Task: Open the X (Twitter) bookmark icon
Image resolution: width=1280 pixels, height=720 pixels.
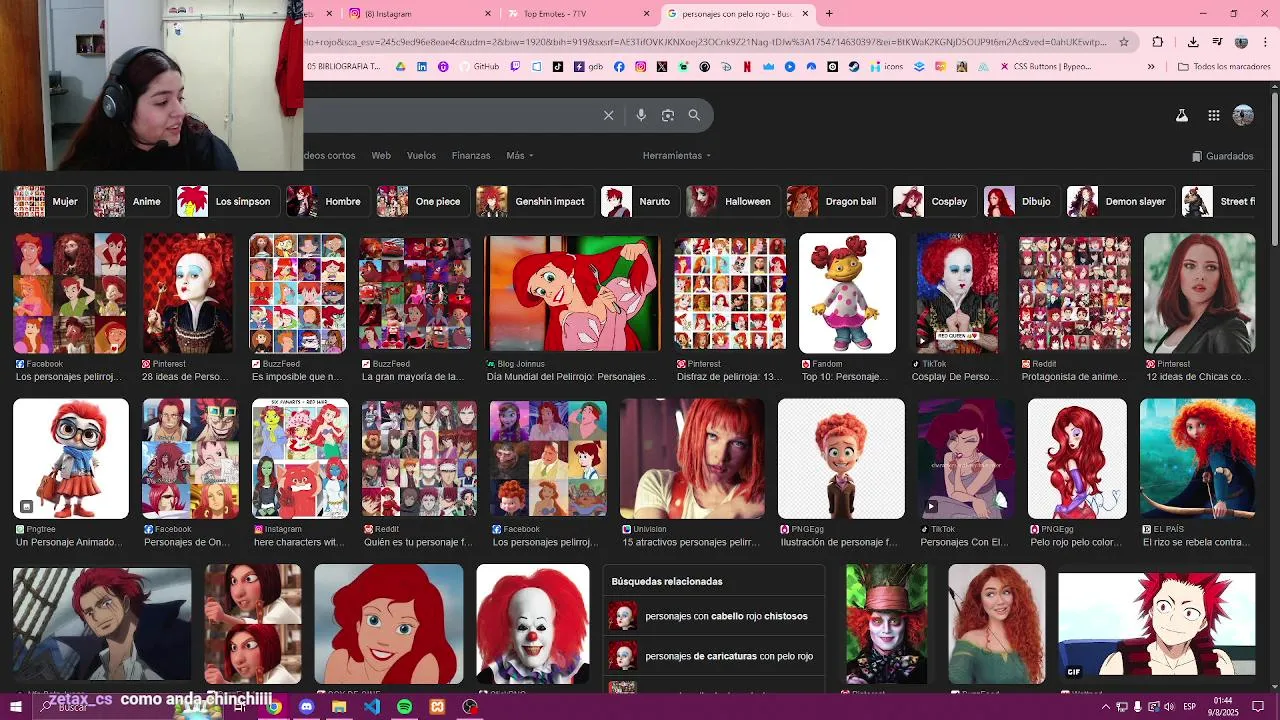Action: [662, 67]
